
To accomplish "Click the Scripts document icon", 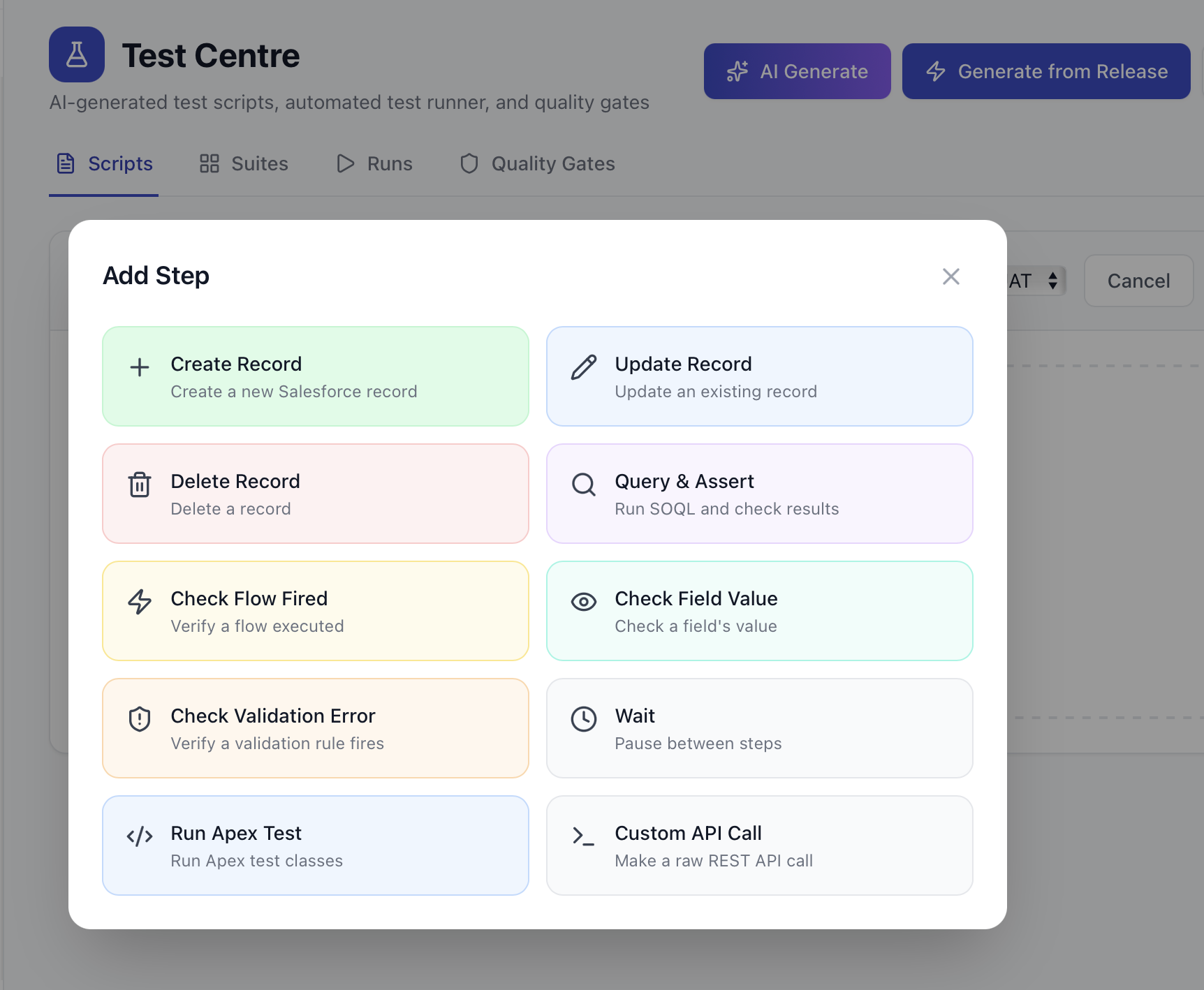I will (66, 163).
